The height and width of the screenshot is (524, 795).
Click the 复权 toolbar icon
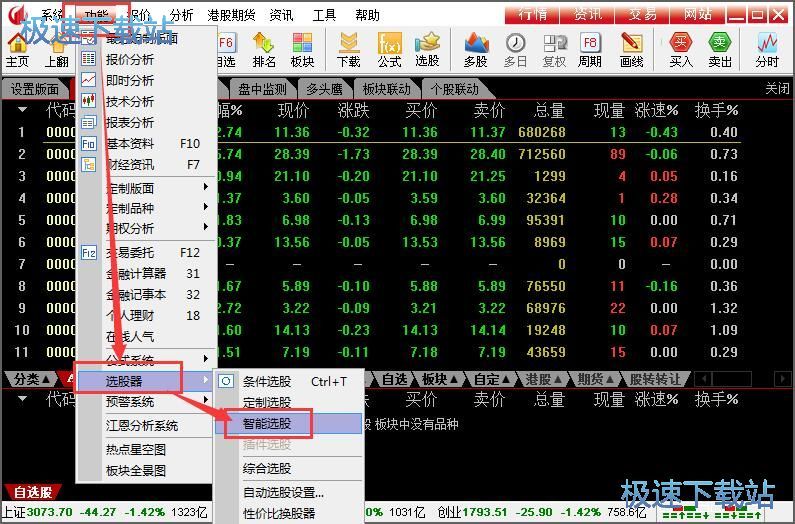click(x=554, y=50)
